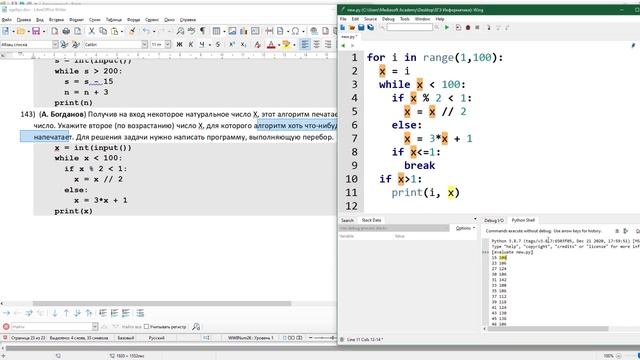Image resolution: width=640 pixels, height=360 pixels.
Task: Click the Cut scissors icon in Writer
Action: click(x=91, y=31)
